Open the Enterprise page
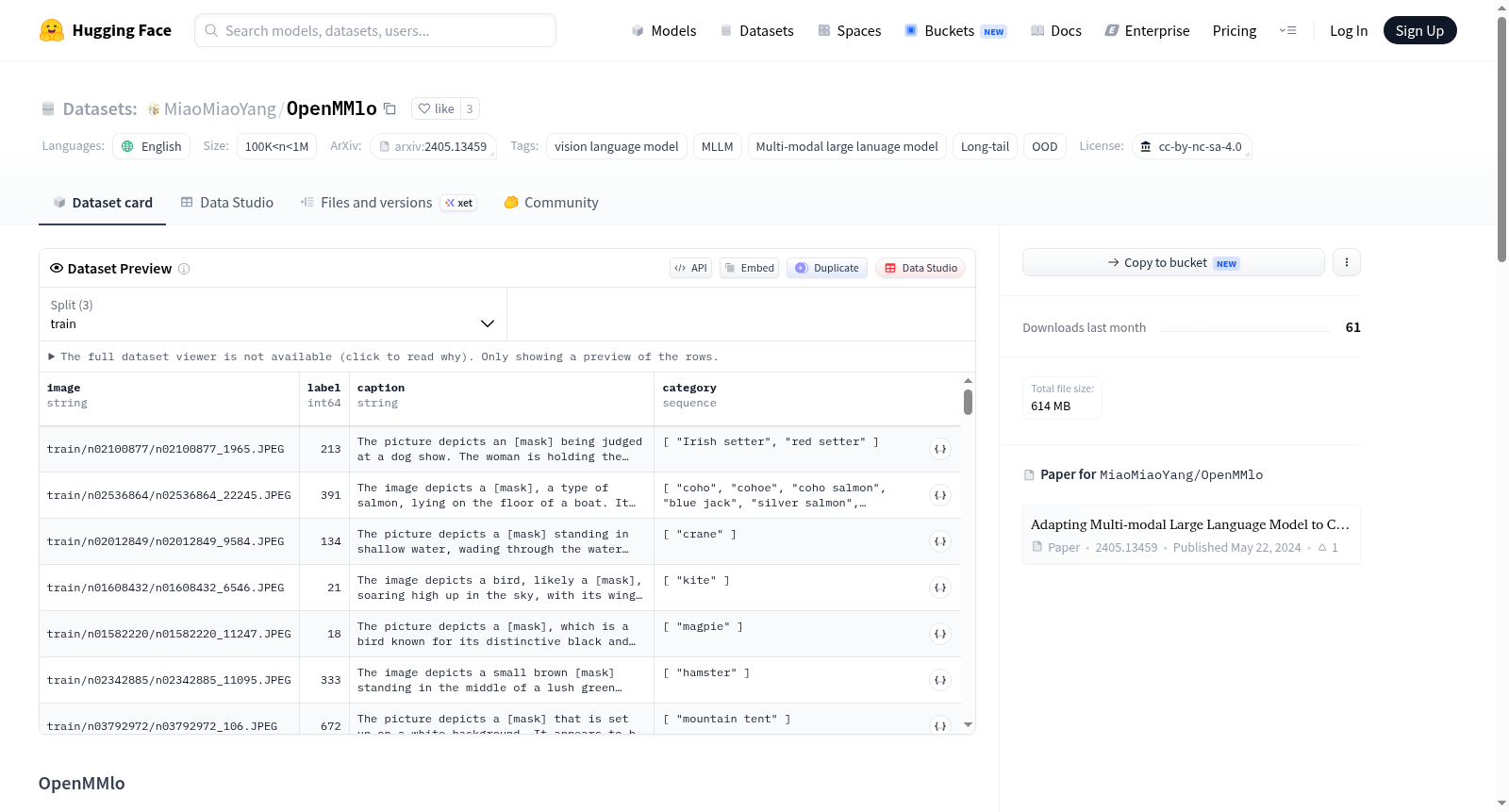The height and width of the screenshot is (812, 1509). 1147,30
